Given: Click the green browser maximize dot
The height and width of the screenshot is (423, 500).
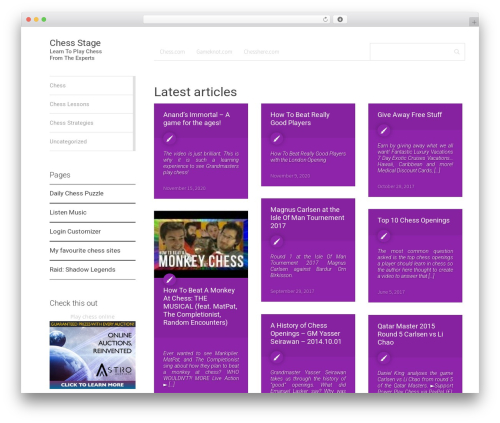Looking at the screenshot, I should click(44, 19).
